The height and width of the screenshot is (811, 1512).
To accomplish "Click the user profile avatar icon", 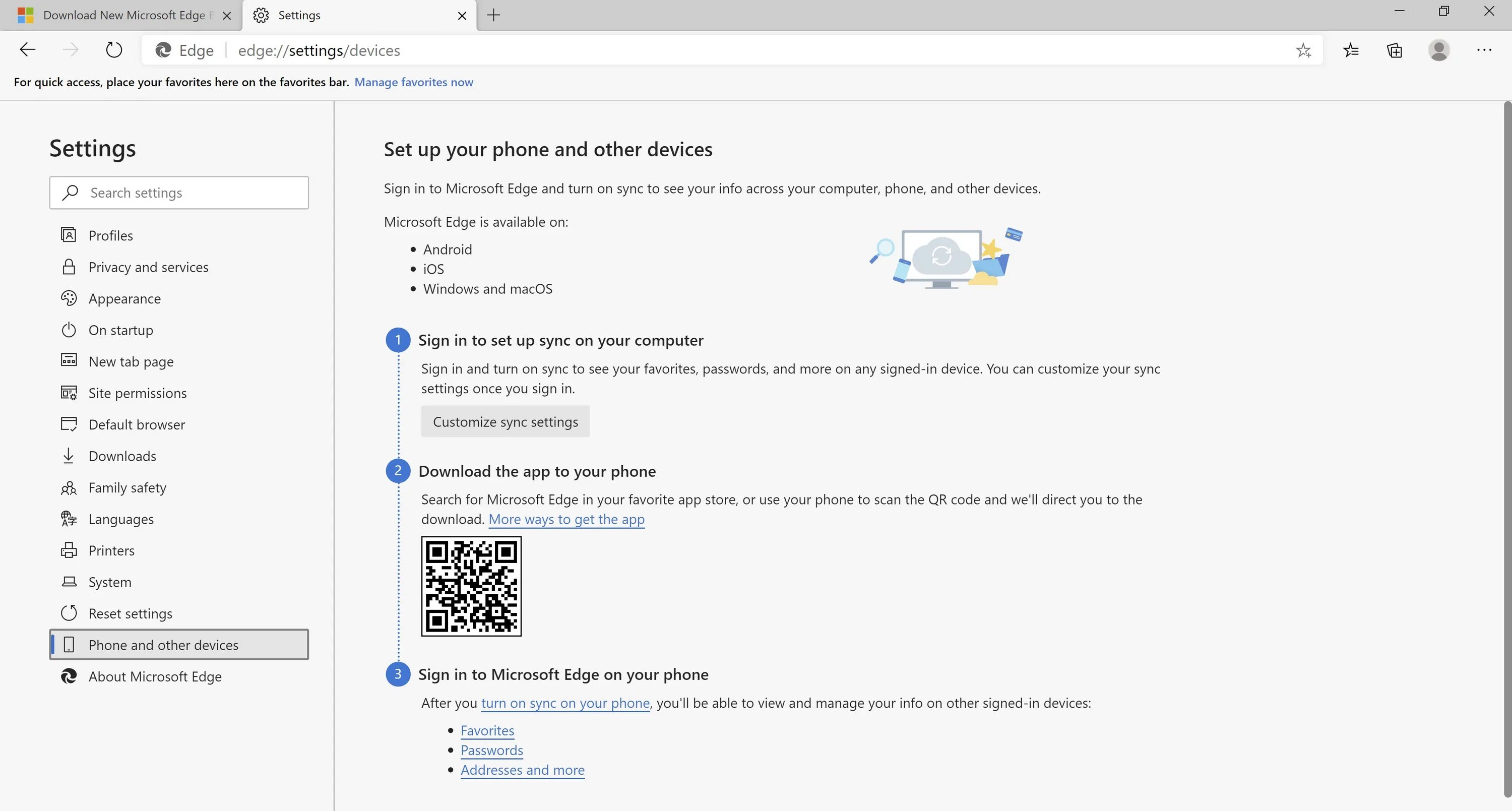I will 1438,50.
